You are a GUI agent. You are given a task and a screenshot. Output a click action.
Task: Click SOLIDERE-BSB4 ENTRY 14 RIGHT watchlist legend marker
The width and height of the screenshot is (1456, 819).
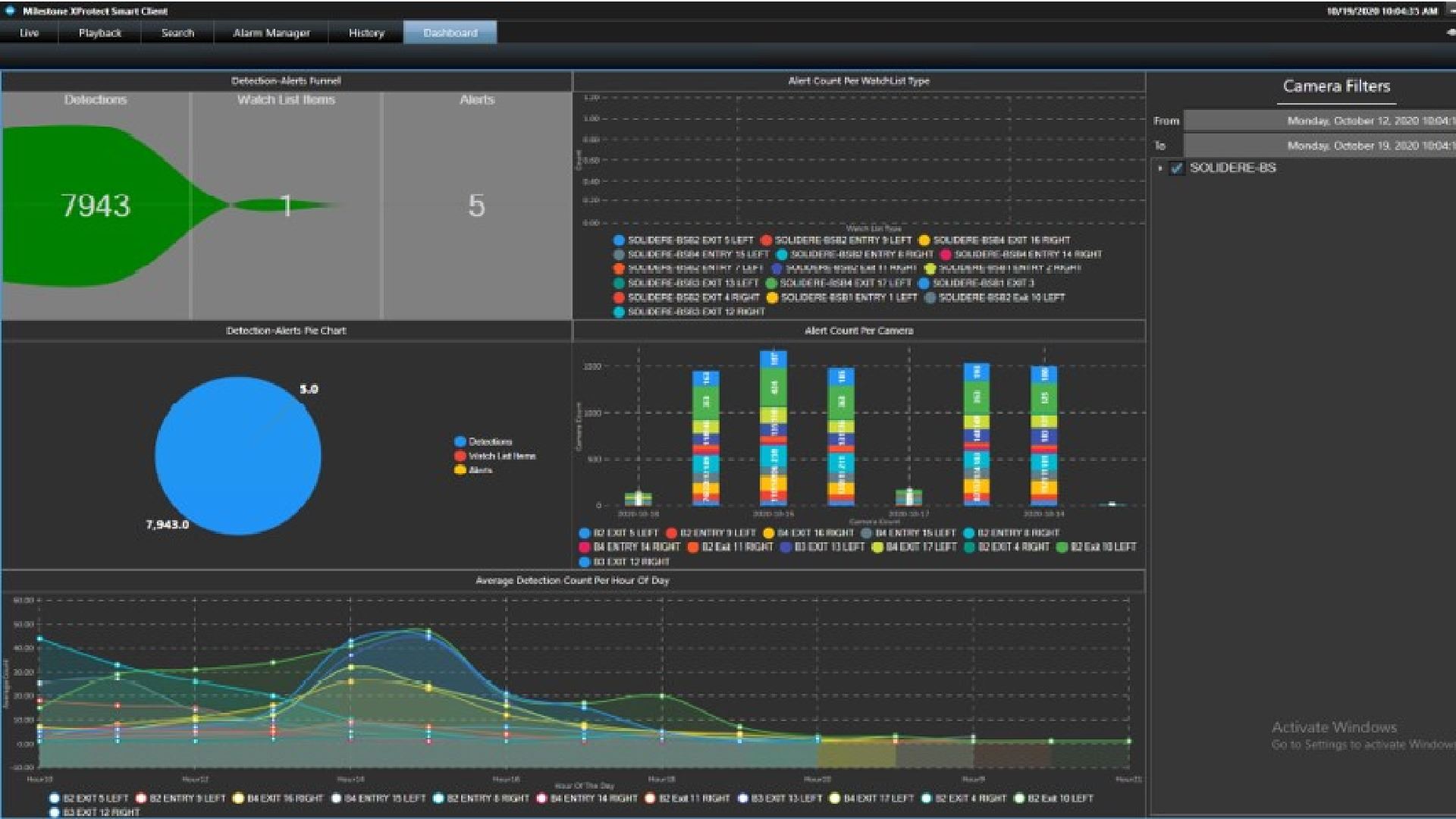coord(946,255)
